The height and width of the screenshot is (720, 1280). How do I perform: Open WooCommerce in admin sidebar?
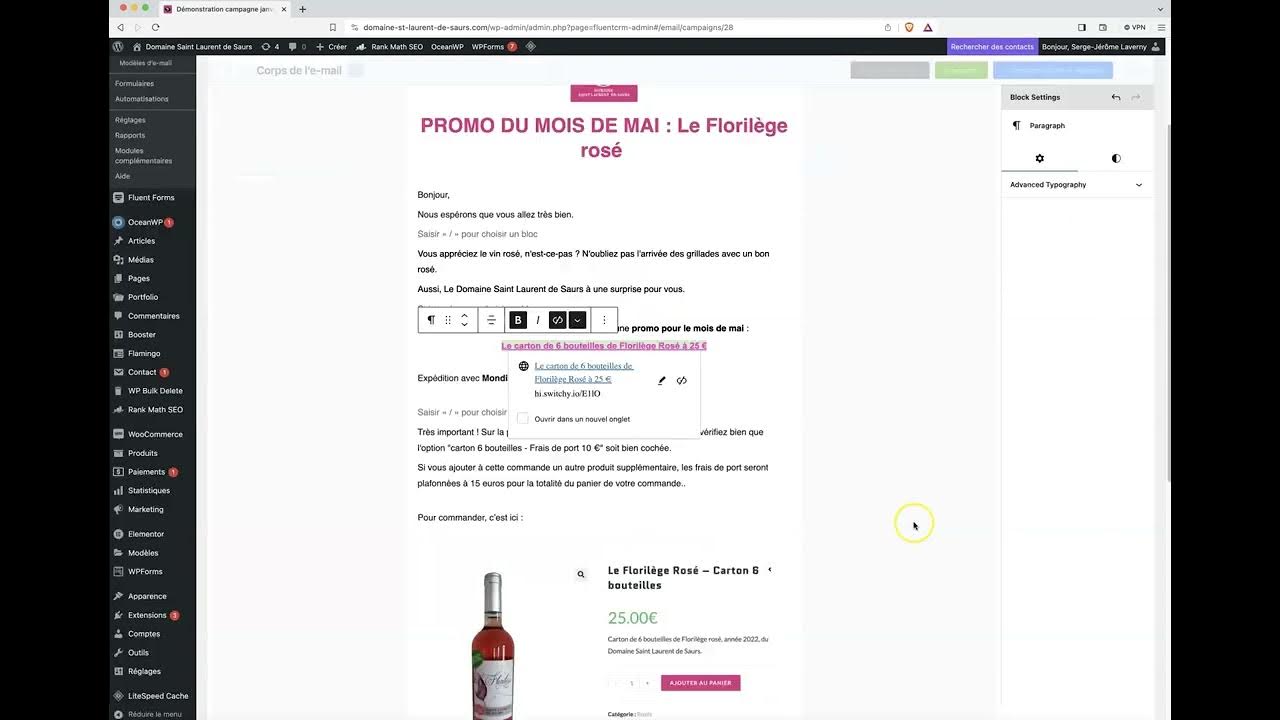[x=154, y=434]
